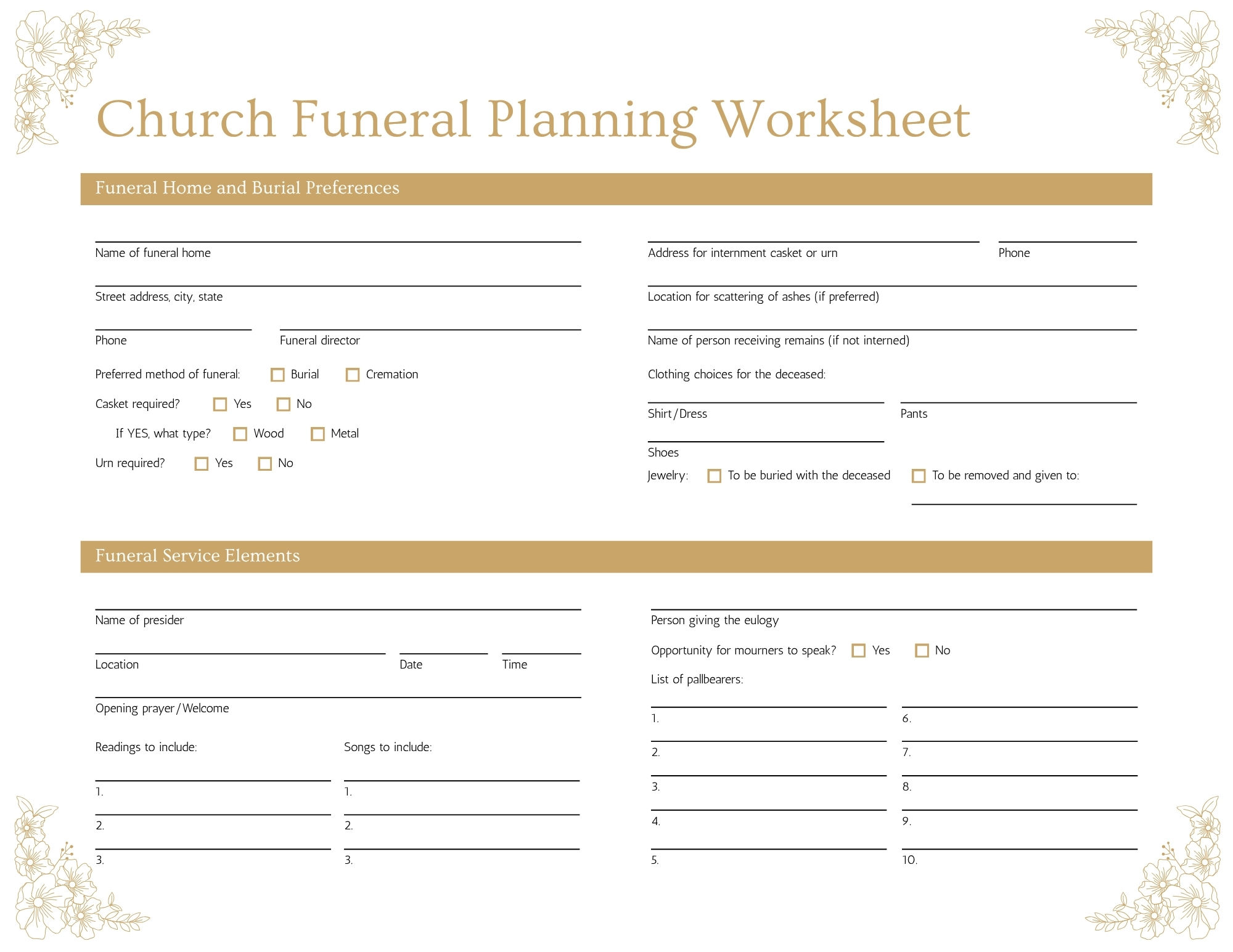The width and height of the screenshot is (1233, 952).
Task: Tick Yes for Casket required
Action: pos(220,404)
